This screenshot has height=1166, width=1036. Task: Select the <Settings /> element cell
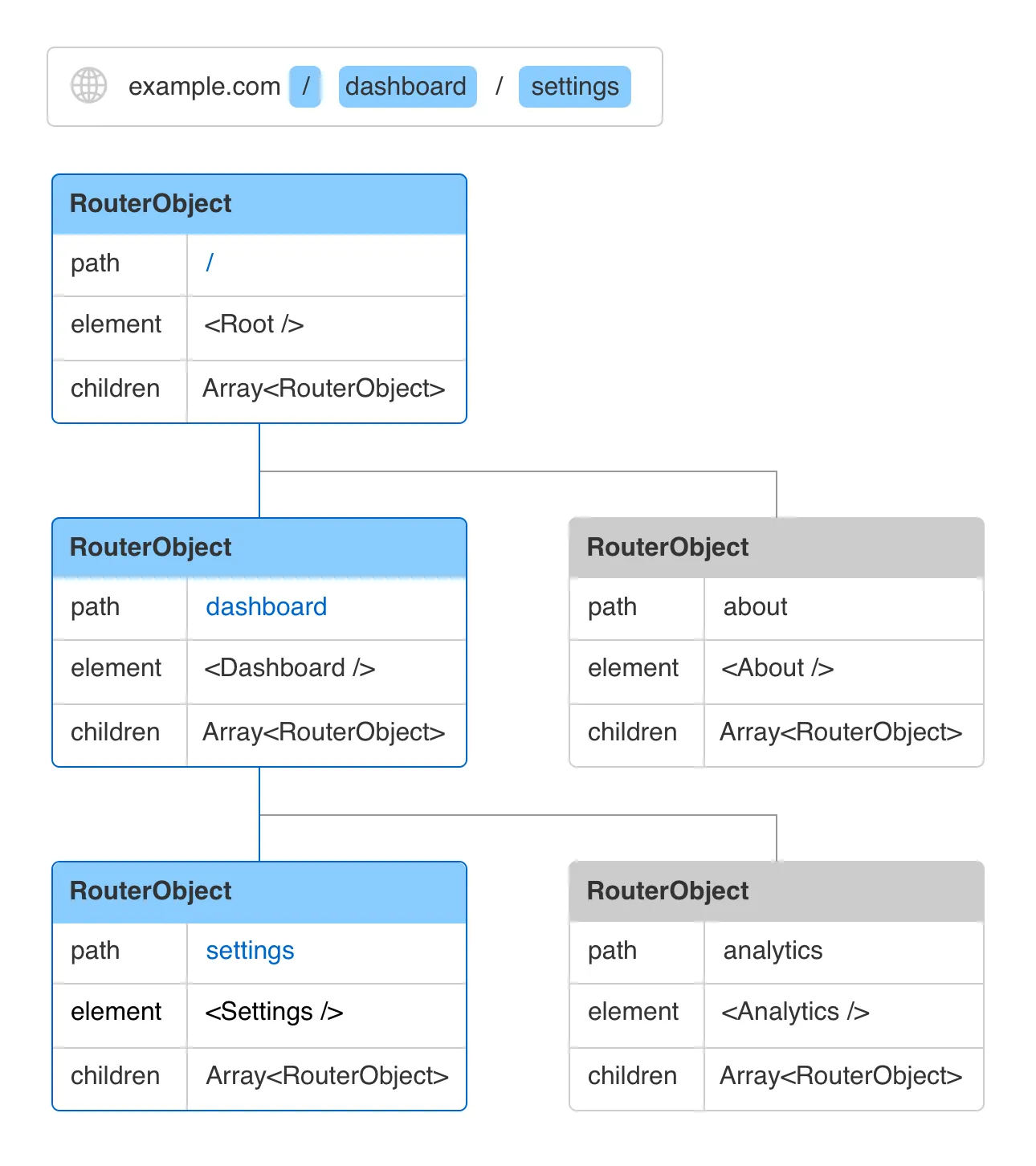274,1012
